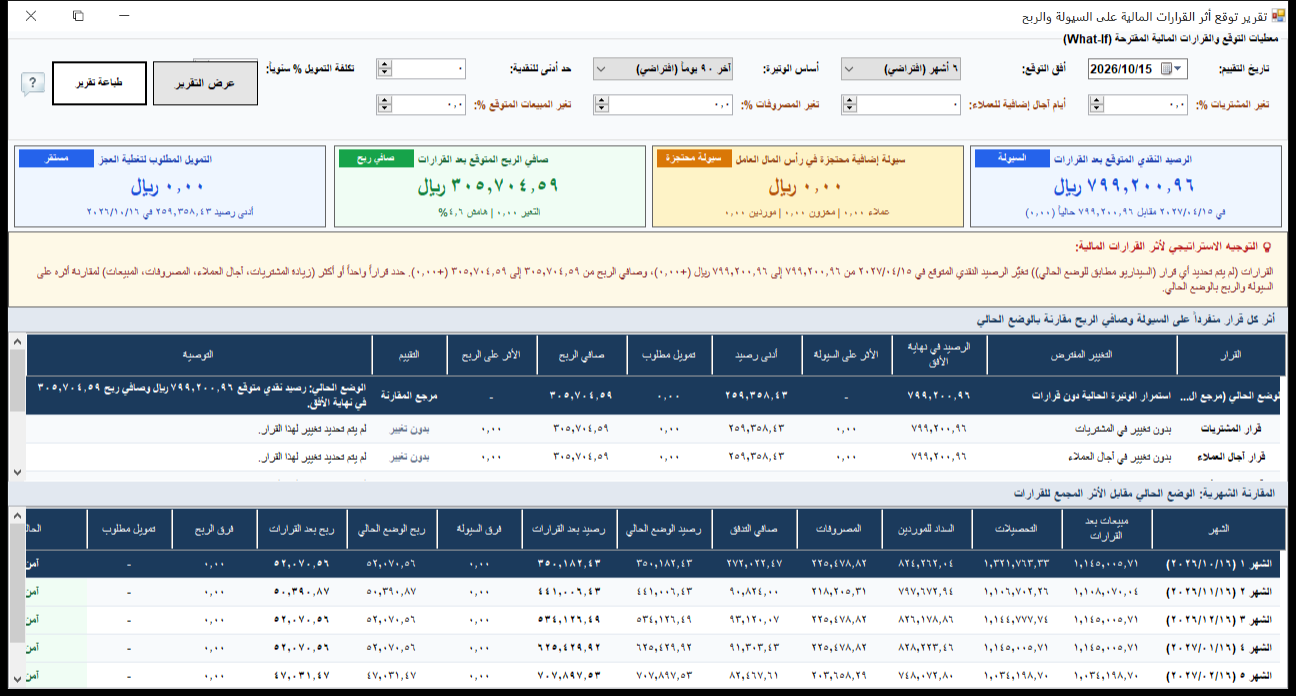The width and height of the screenshot is (1296, 696).
Task: Click the ٧٩٩,٢٠٠,٩٦ ريال projected cash value
Action: pos(1125,186)
